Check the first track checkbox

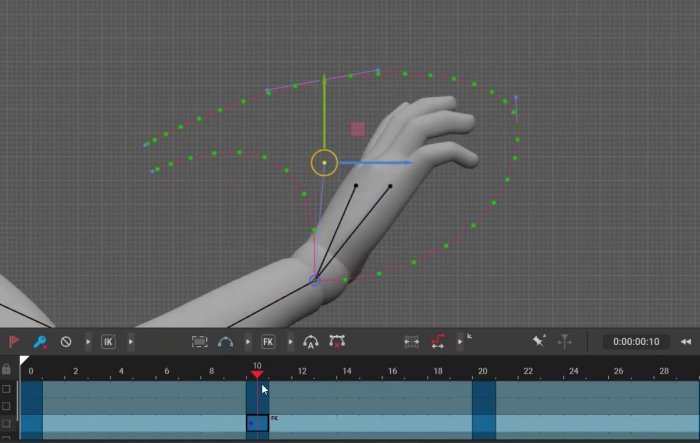[7, 388]
